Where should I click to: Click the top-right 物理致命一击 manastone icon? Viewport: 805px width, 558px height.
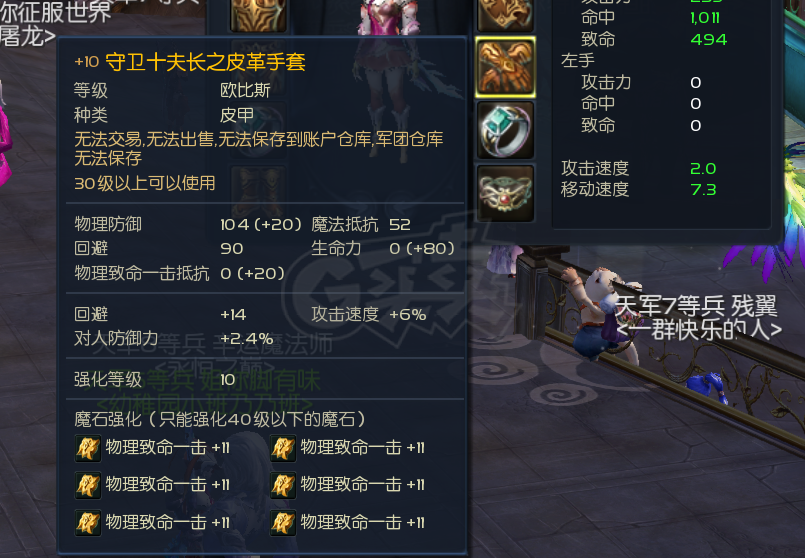[283, 448]
